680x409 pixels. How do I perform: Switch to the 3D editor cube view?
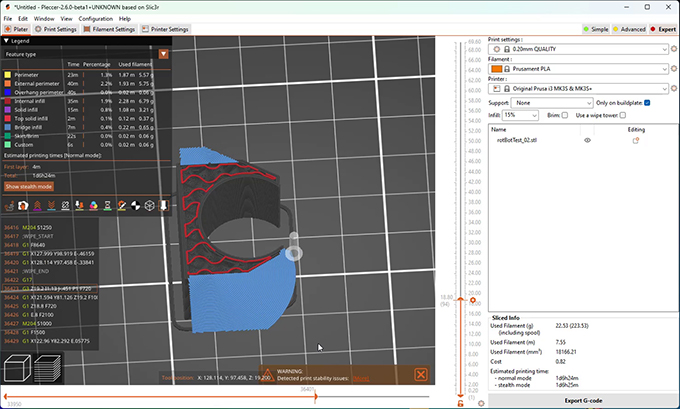click(17, 368)
